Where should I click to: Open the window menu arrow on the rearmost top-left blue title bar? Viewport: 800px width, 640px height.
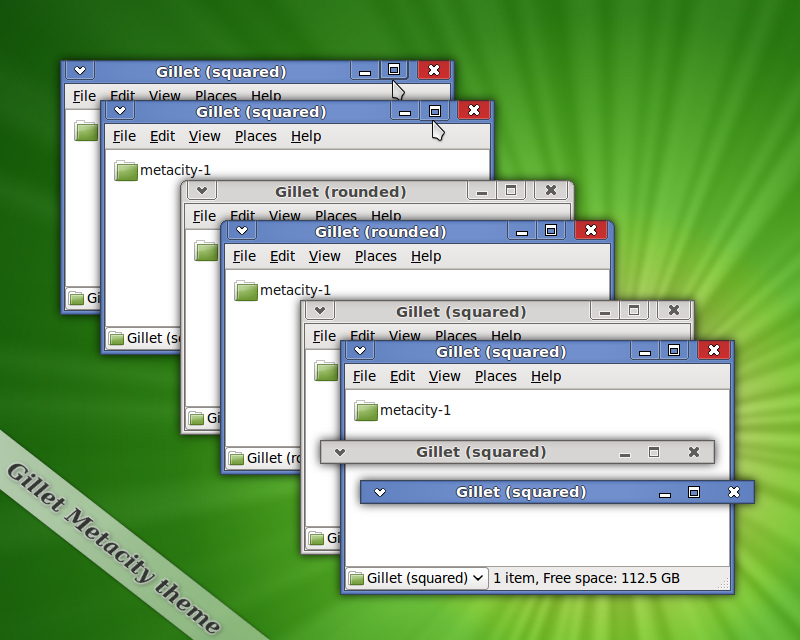click(80, 70)
